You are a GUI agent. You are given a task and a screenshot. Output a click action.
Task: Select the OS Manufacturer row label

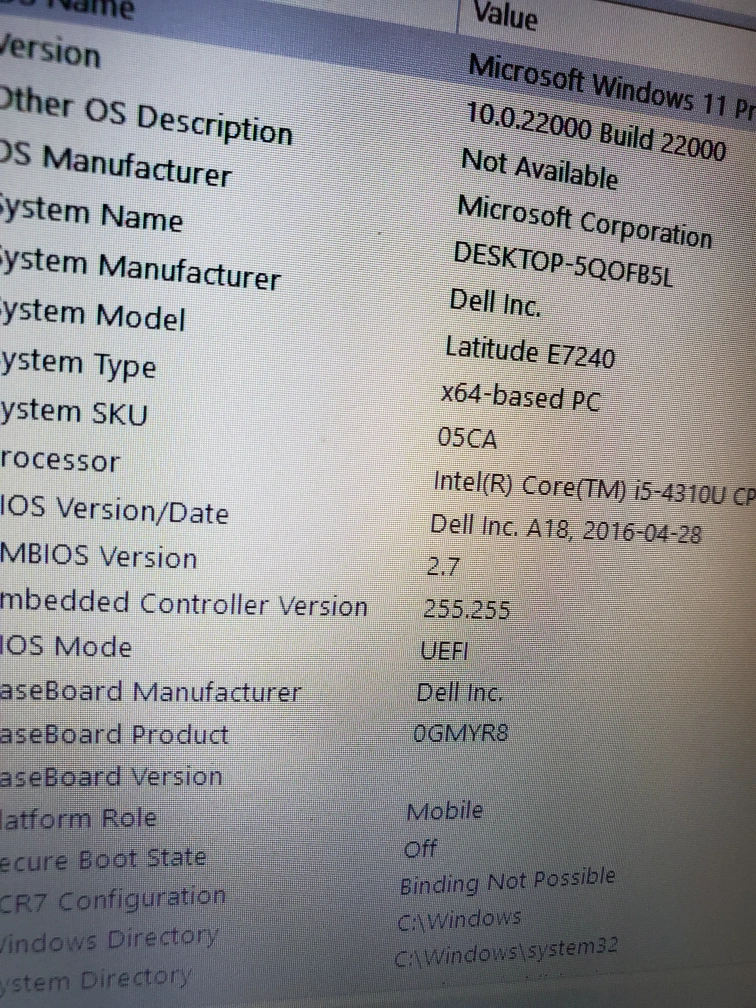click(114, 165)
